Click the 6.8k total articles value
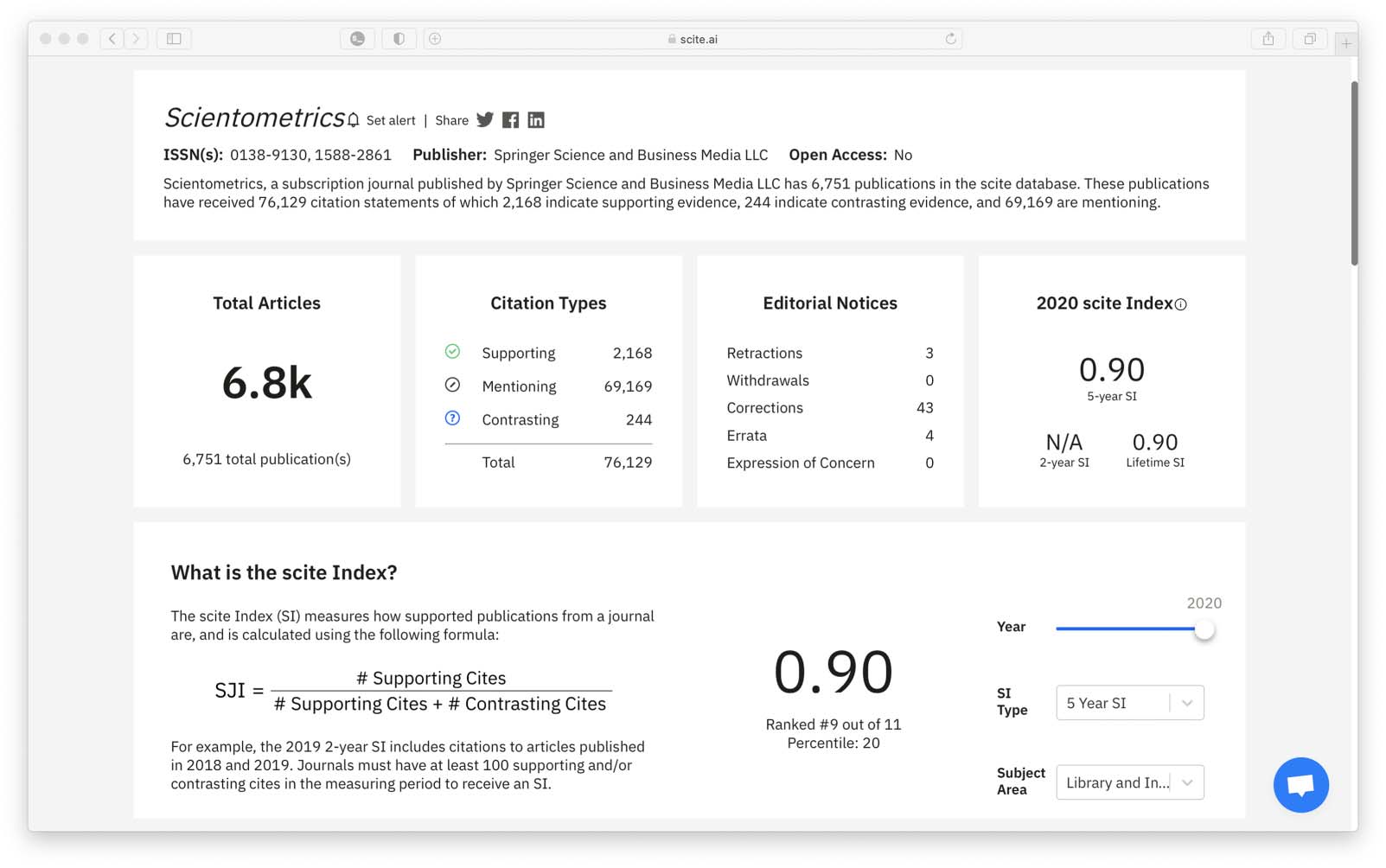This screenshot has width=1386, height=868. tap(266, 383)
